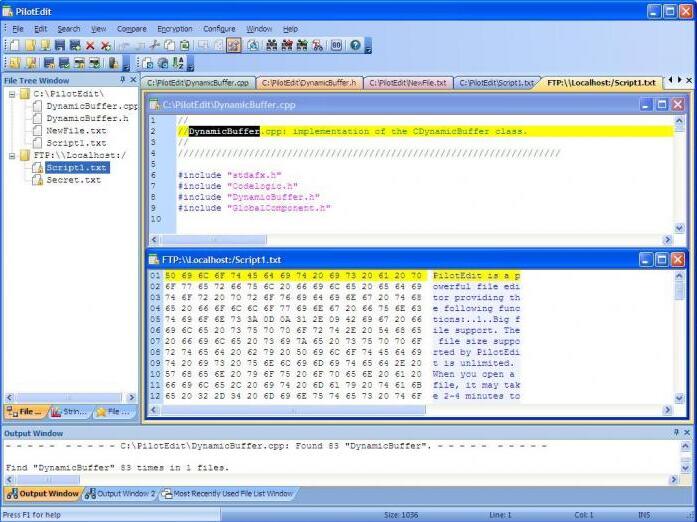Click the Redo arrow toolbar icon

139,45
